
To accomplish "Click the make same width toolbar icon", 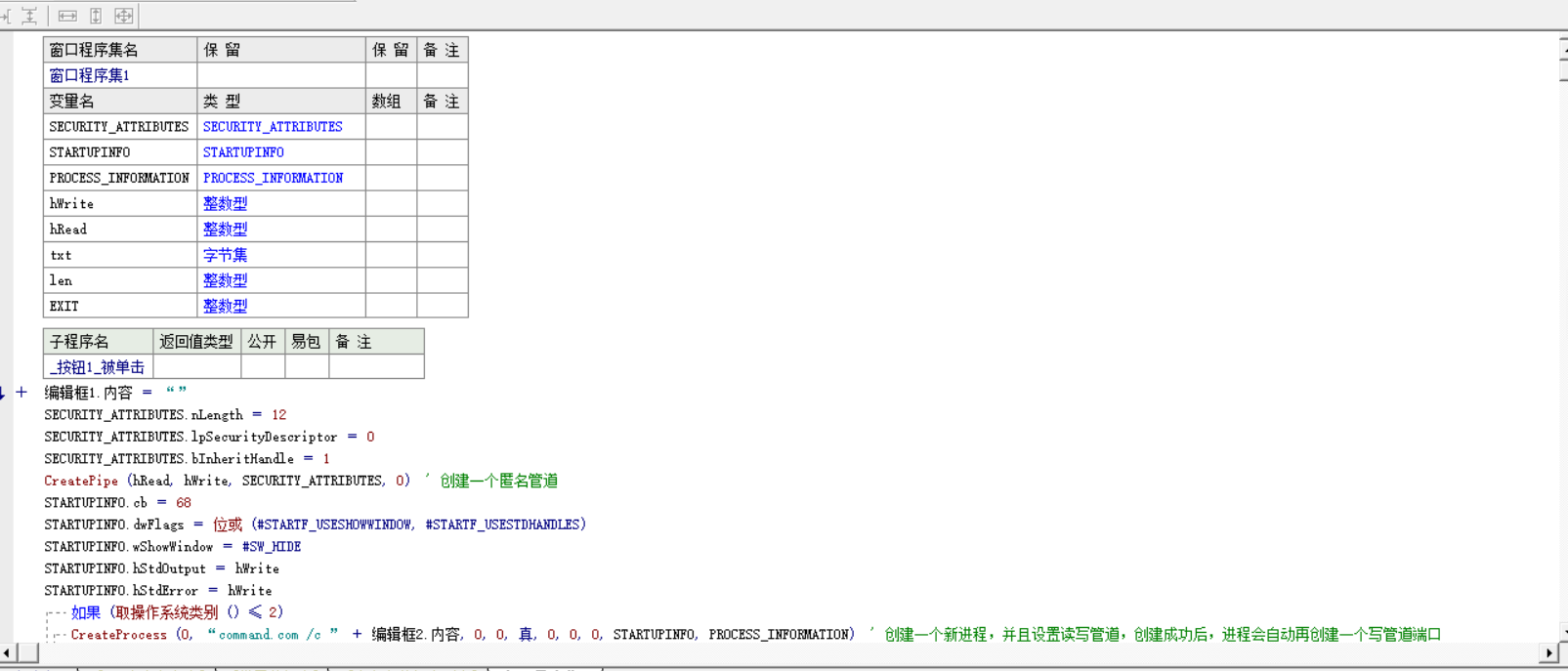I will tap(67, 16).
